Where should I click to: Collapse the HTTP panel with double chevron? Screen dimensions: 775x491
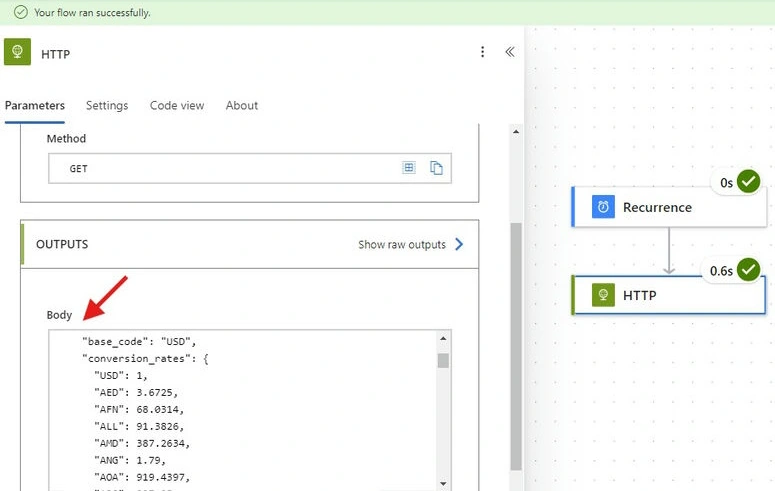coord(510,52)
